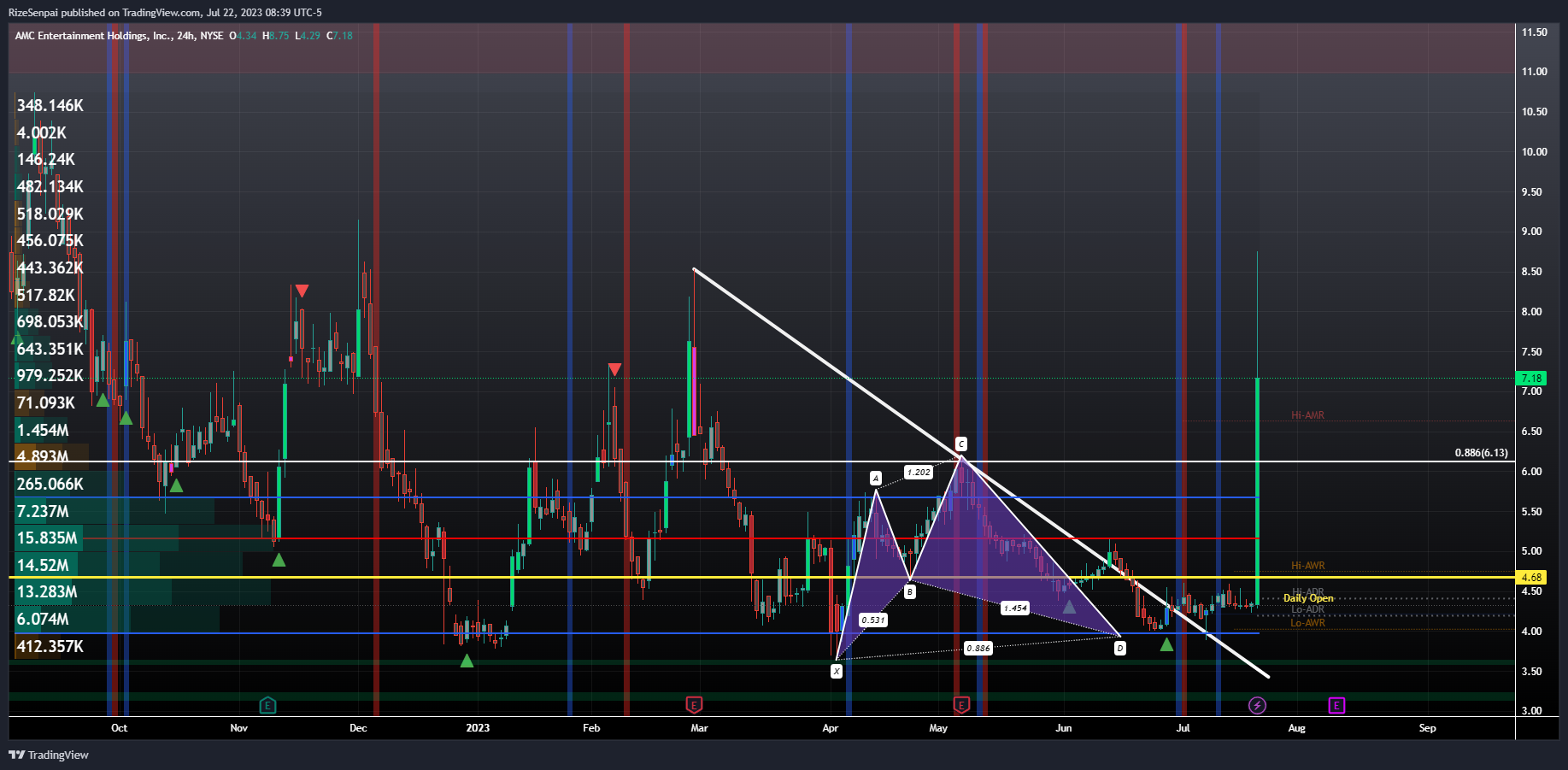Click the Mar label on the time axis

[699, 728]
